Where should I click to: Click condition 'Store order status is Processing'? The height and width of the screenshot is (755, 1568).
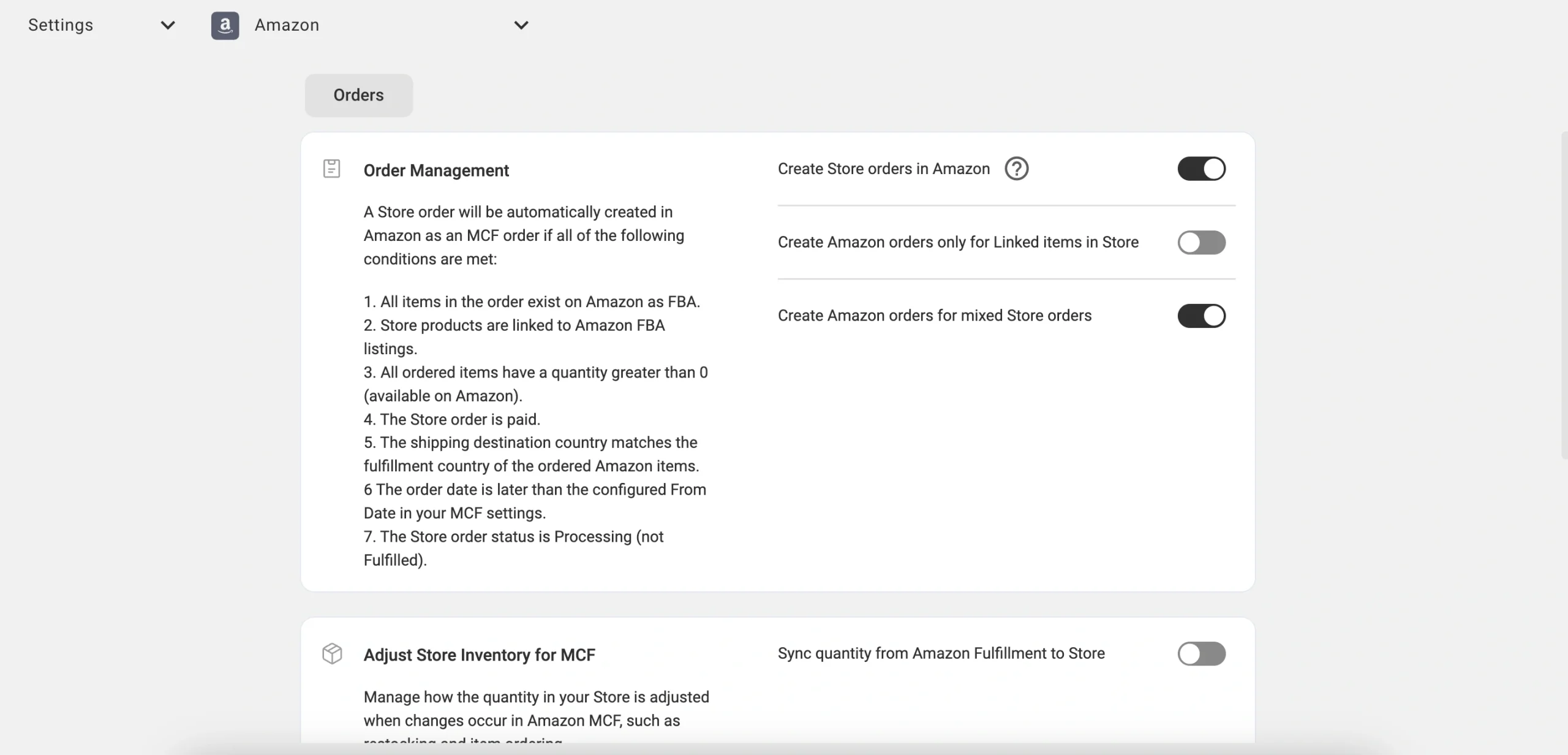514,548
